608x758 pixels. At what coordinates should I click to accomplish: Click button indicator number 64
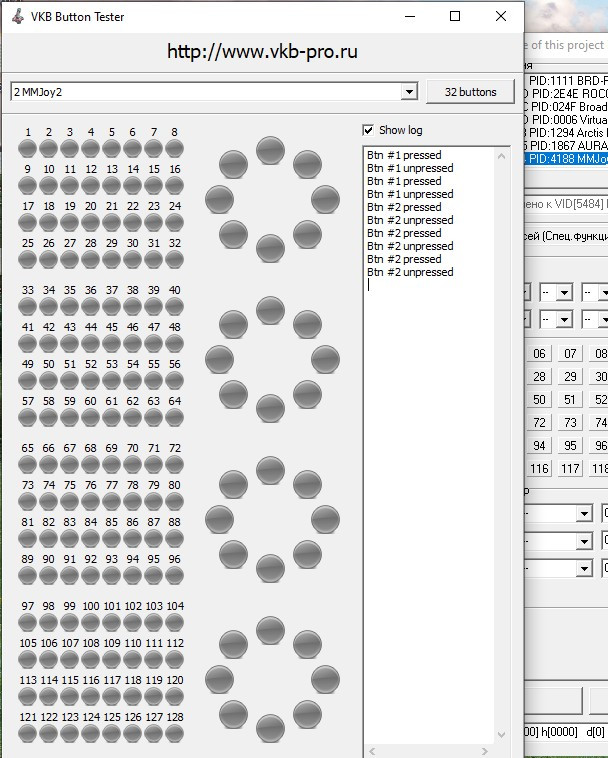[x=174, y=417]
